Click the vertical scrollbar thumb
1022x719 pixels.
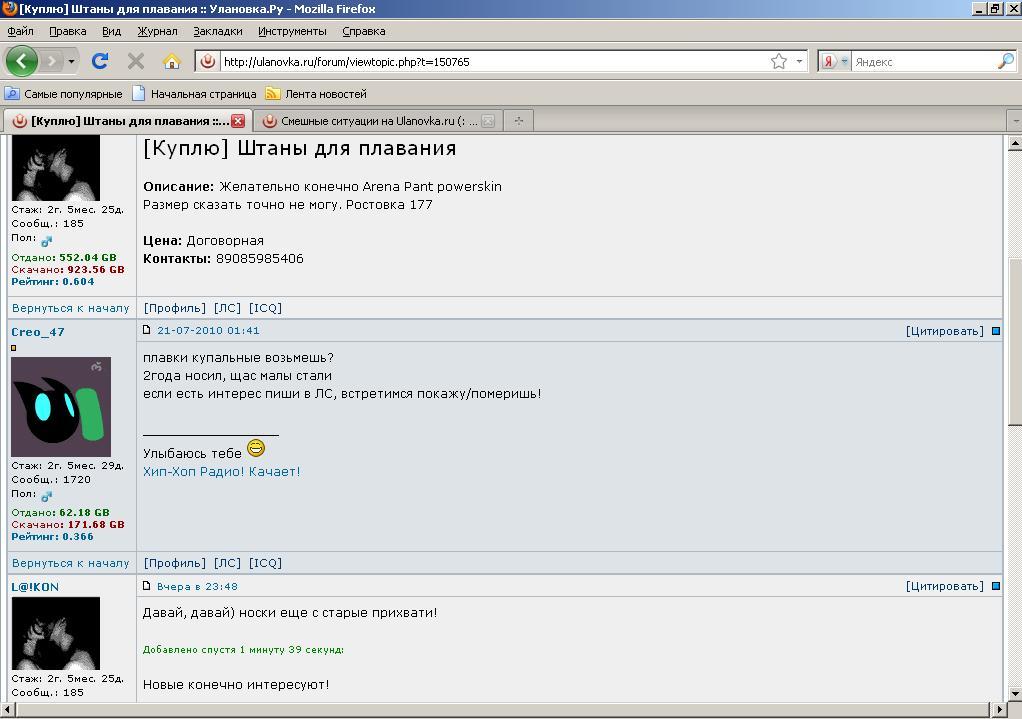[1014, 340]
